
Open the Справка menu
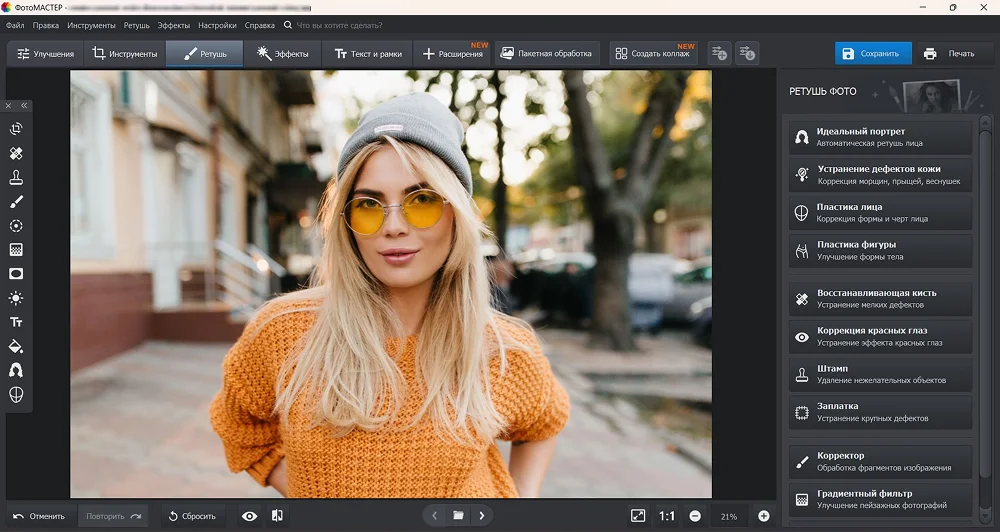pos(260,26)
